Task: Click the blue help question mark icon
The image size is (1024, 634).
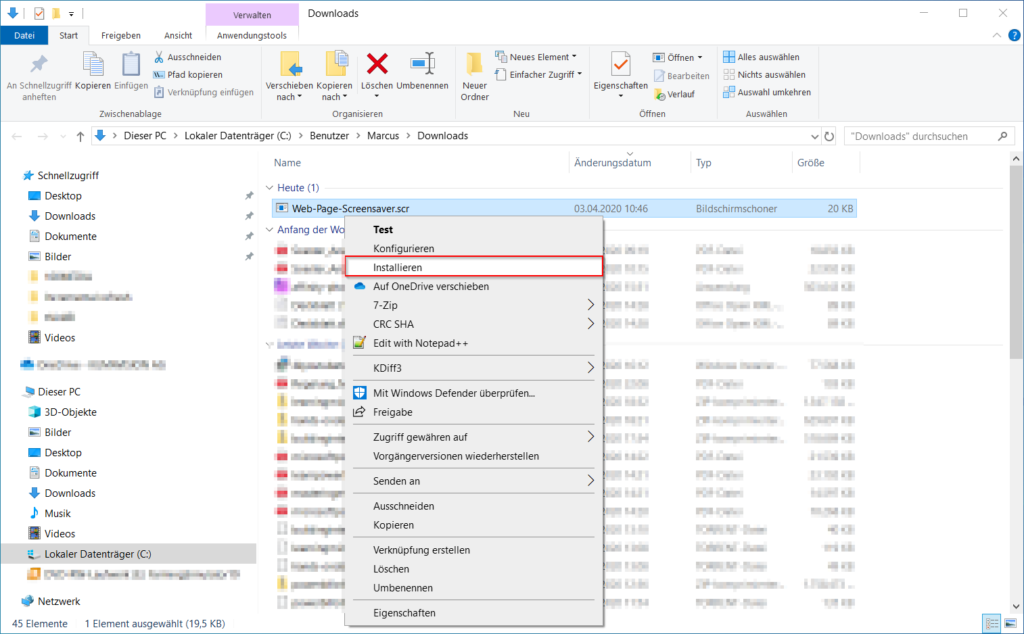Action: pyautogui.click(x=1014, y=35)
